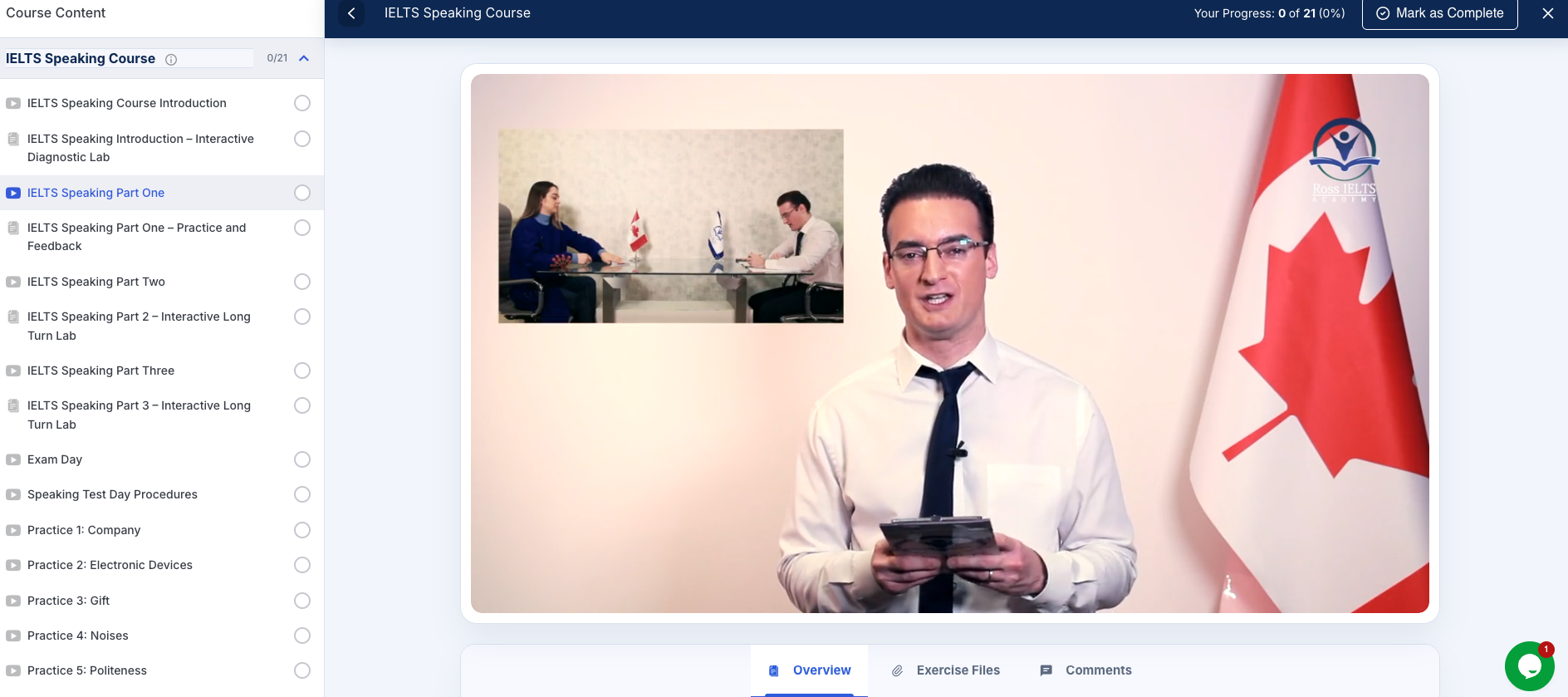
Task: Open lesson Practice 2: Electronic Devices
Action: 110,565
